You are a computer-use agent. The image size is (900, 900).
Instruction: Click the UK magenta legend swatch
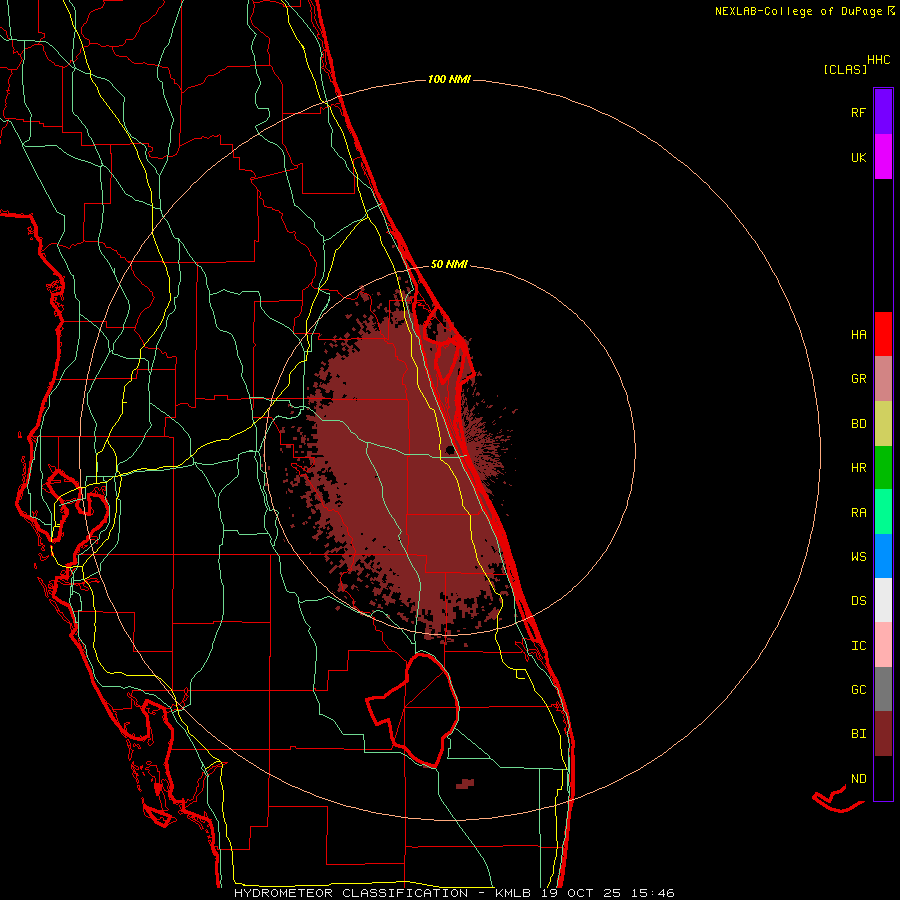point(883,156)
